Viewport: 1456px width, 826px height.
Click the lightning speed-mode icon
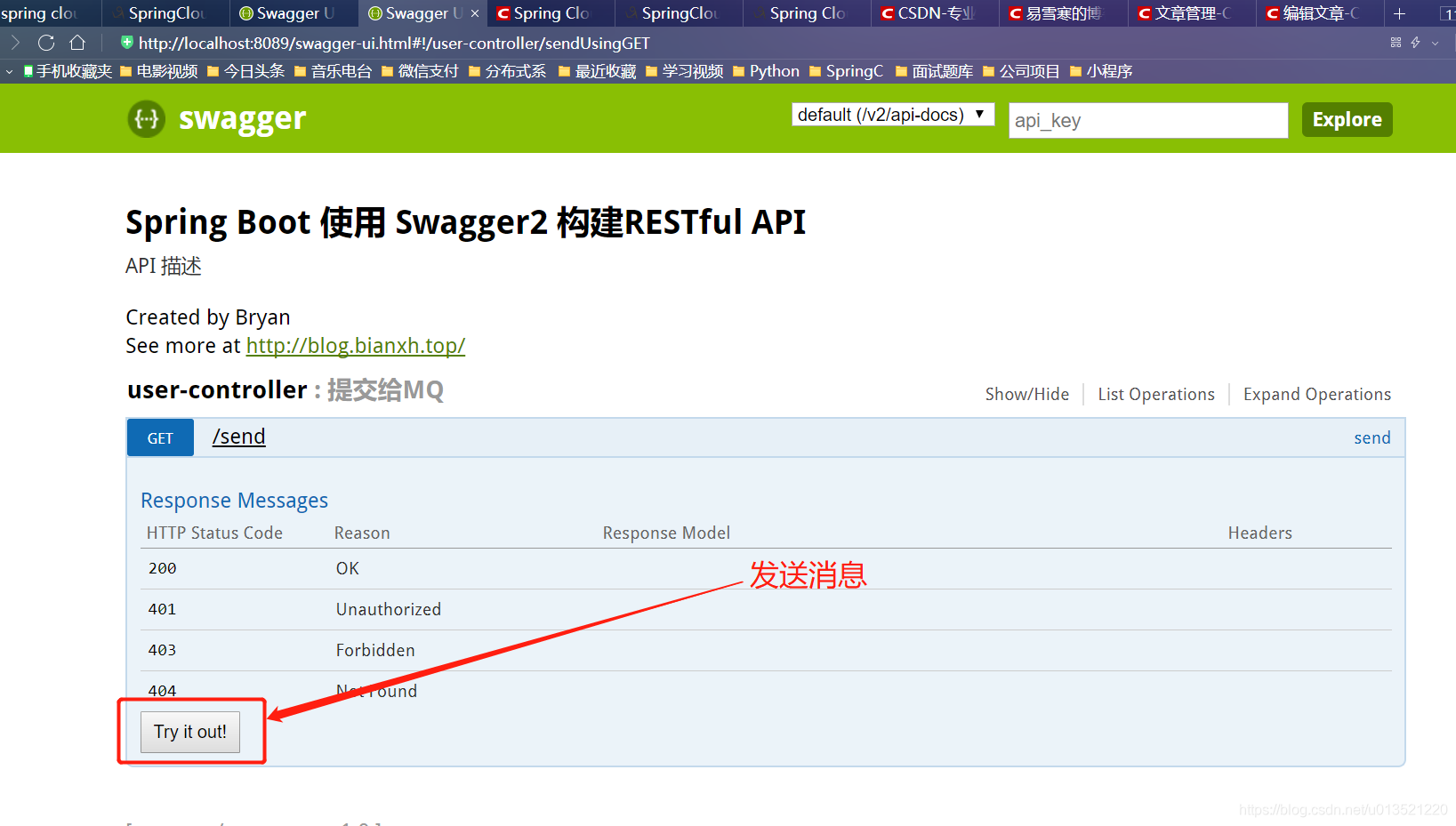[1415, 43]
